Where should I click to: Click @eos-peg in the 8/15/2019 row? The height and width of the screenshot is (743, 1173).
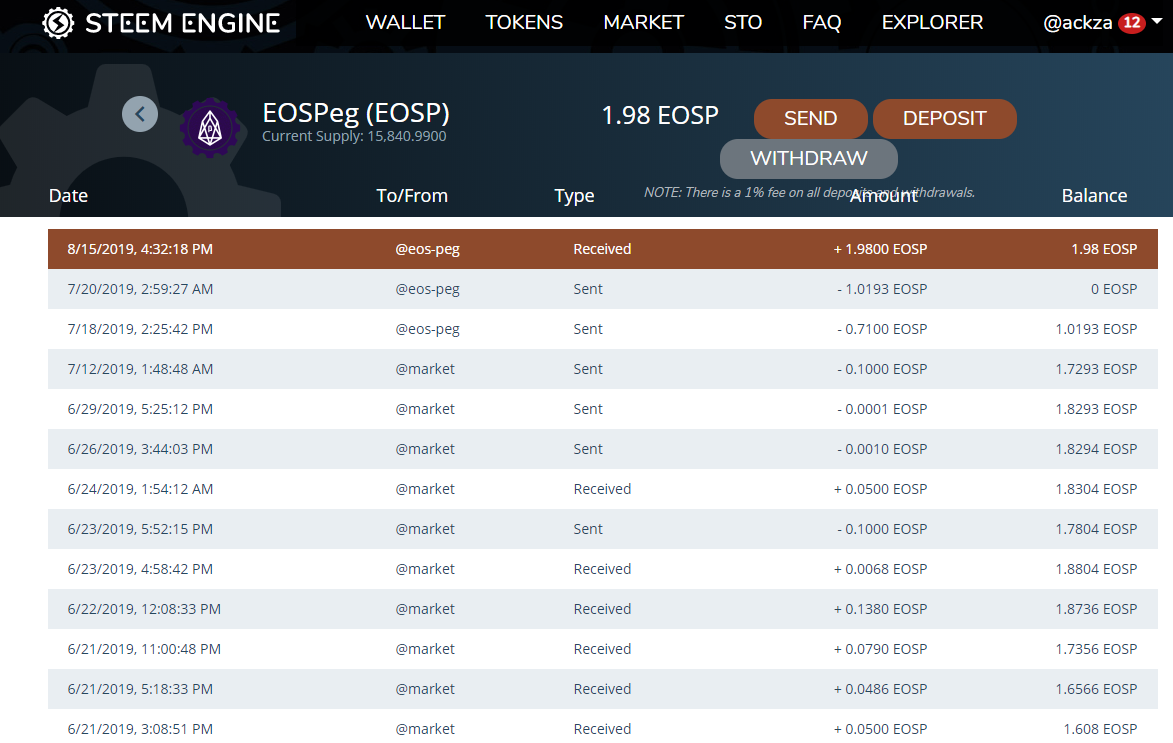tap(427, 249)
